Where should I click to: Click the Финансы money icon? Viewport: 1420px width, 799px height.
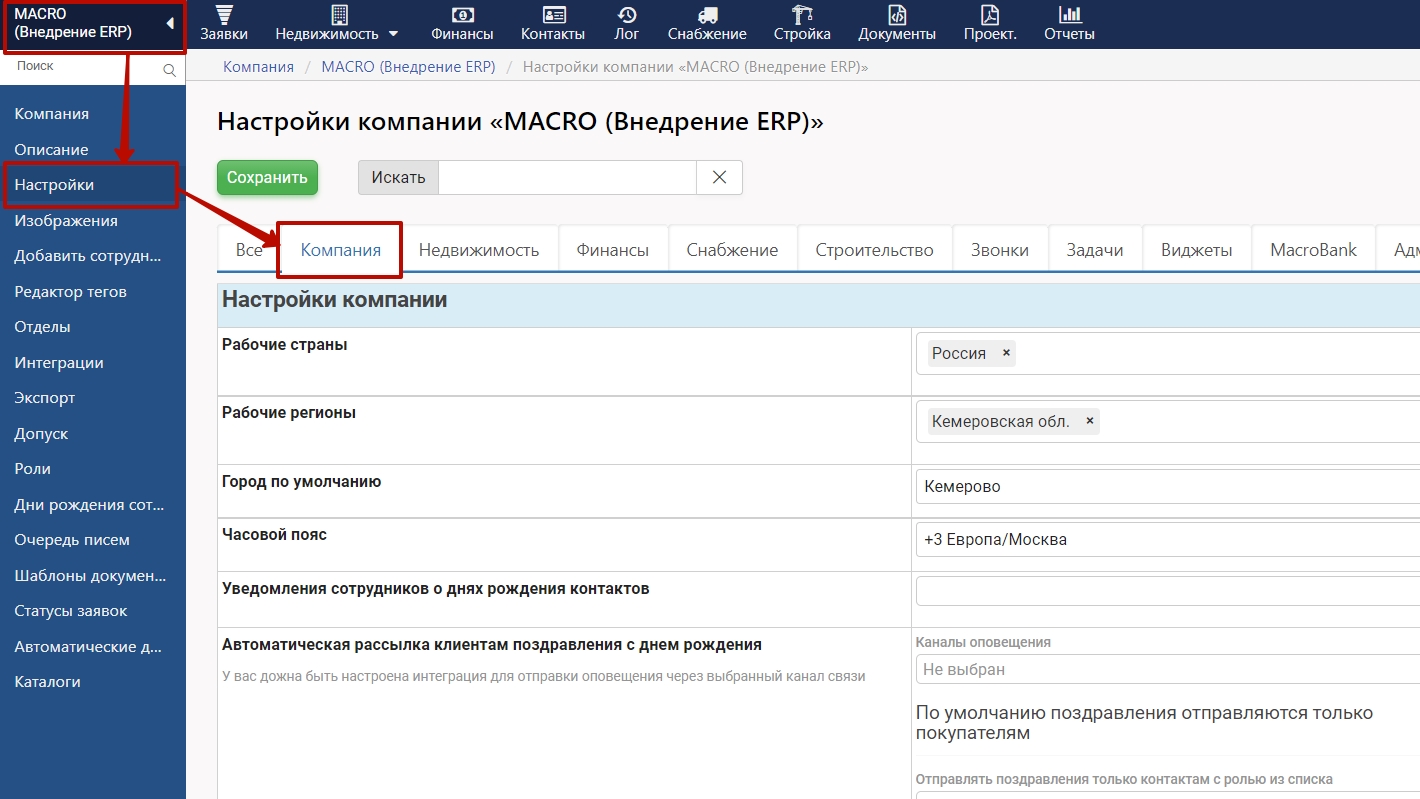[x=462, y=15]
